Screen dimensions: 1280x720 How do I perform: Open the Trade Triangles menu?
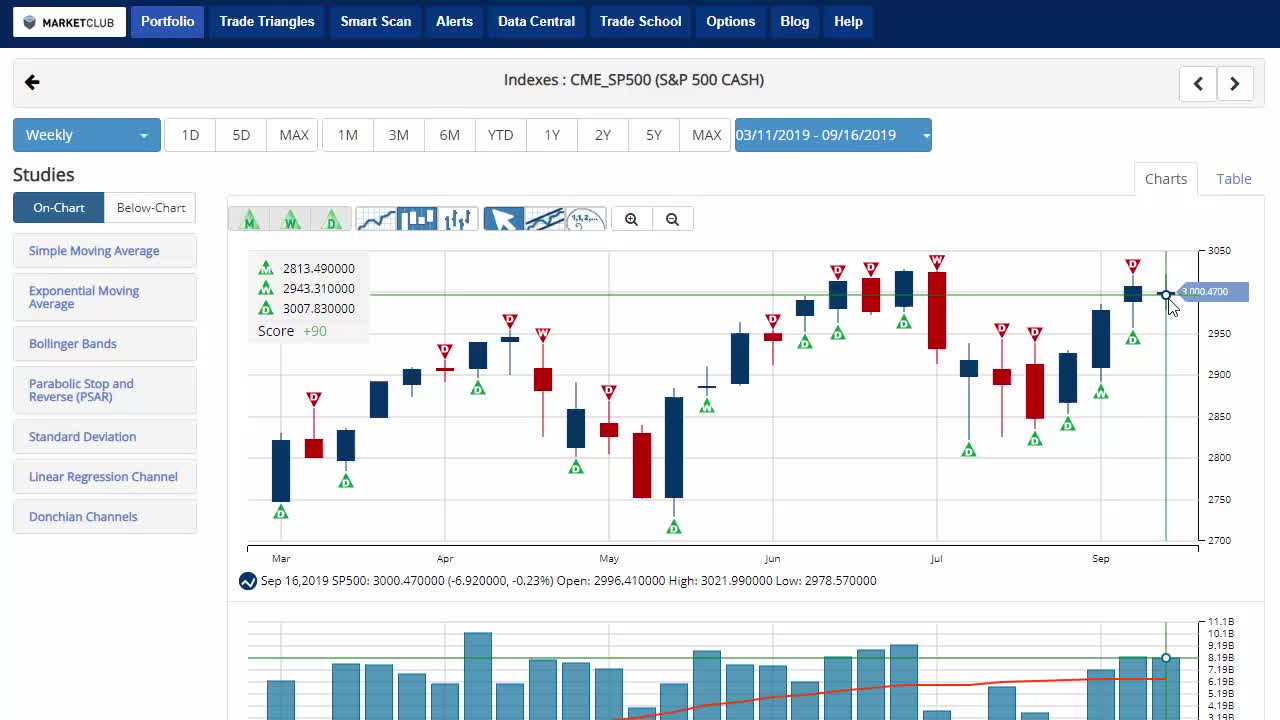(267, 21)
